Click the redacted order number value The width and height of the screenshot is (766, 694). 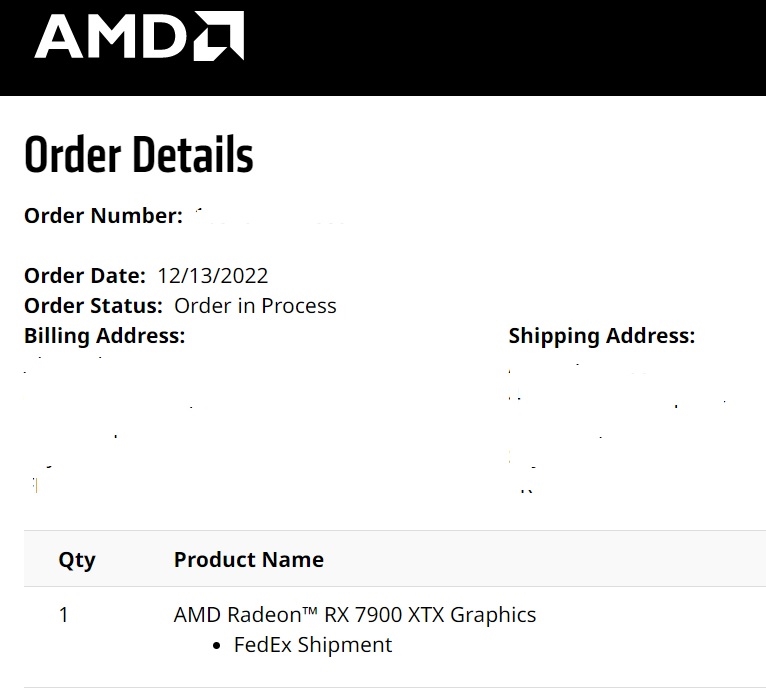[268, 216]
